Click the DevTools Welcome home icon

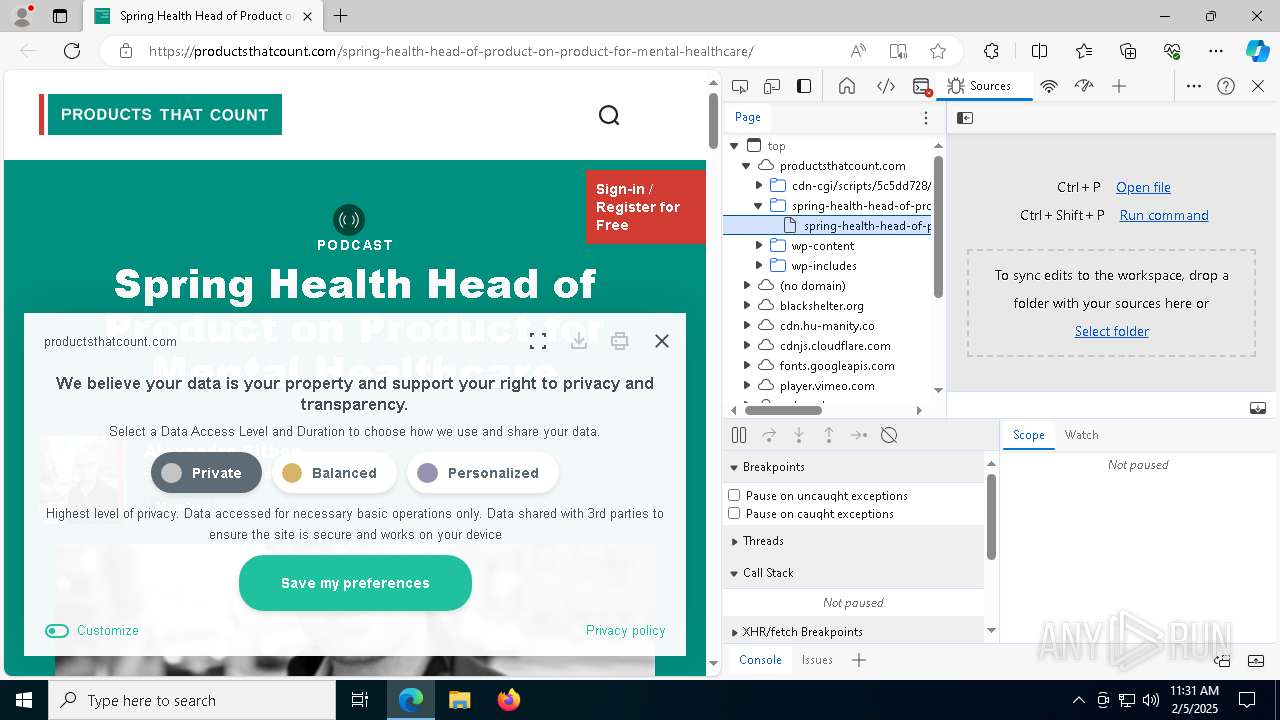847,86
